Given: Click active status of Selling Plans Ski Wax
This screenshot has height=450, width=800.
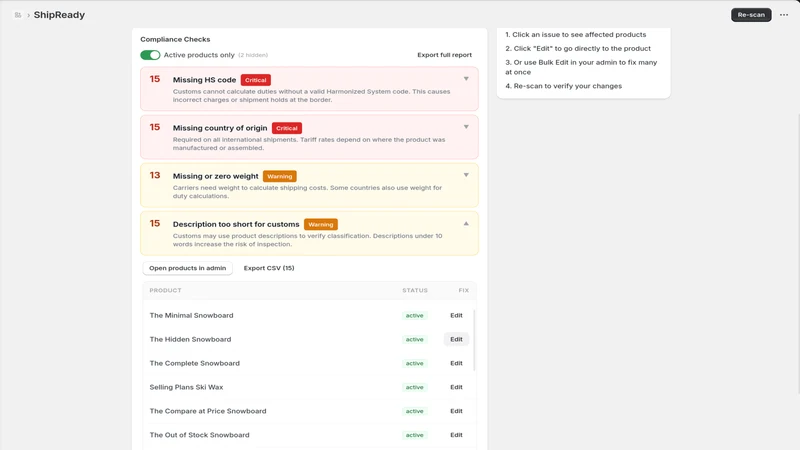Looking at the screenshot, I should coord(414,387).
